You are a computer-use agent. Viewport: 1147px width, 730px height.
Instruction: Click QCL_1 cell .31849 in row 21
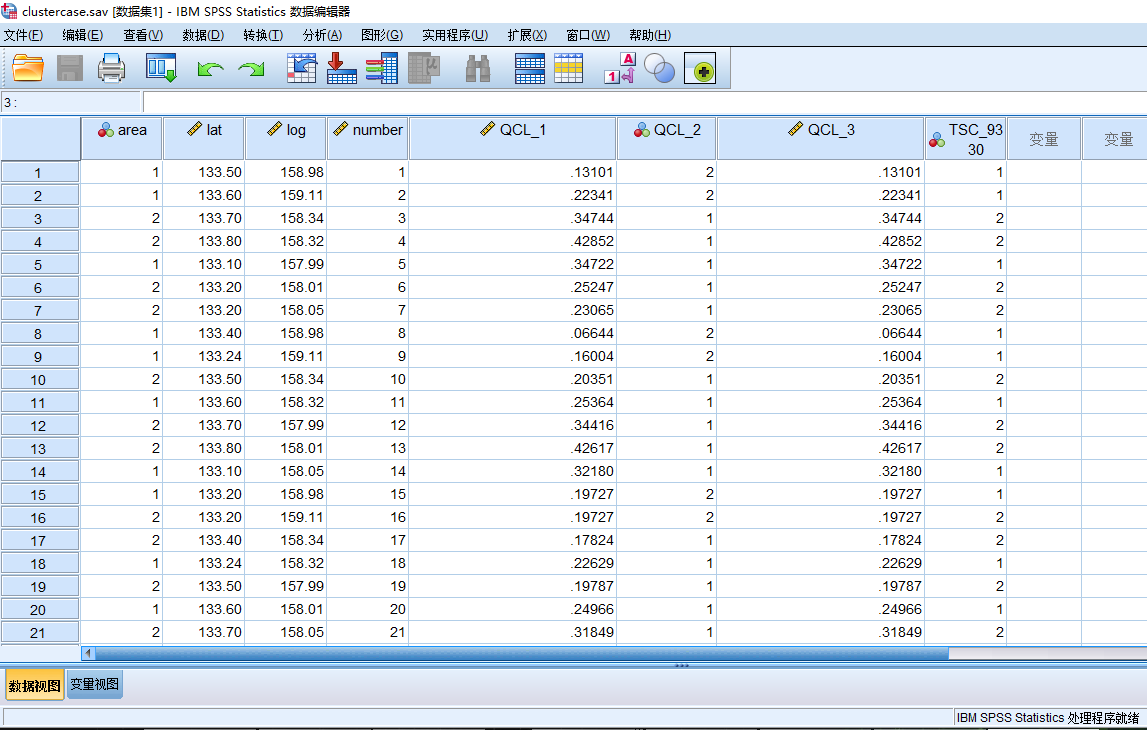(x=512, y=632)
